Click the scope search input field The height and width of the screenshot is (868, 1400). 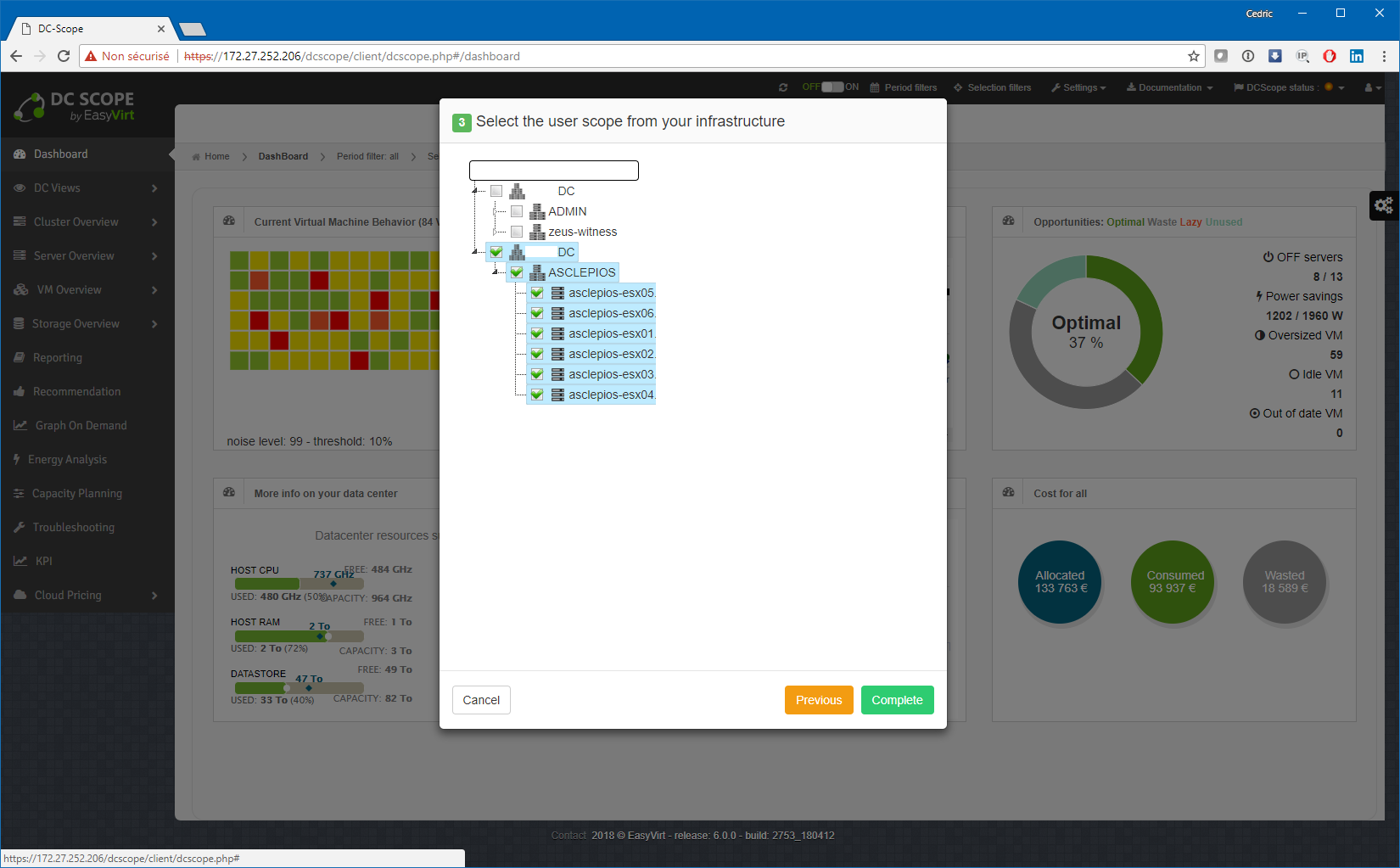point(553,171)
